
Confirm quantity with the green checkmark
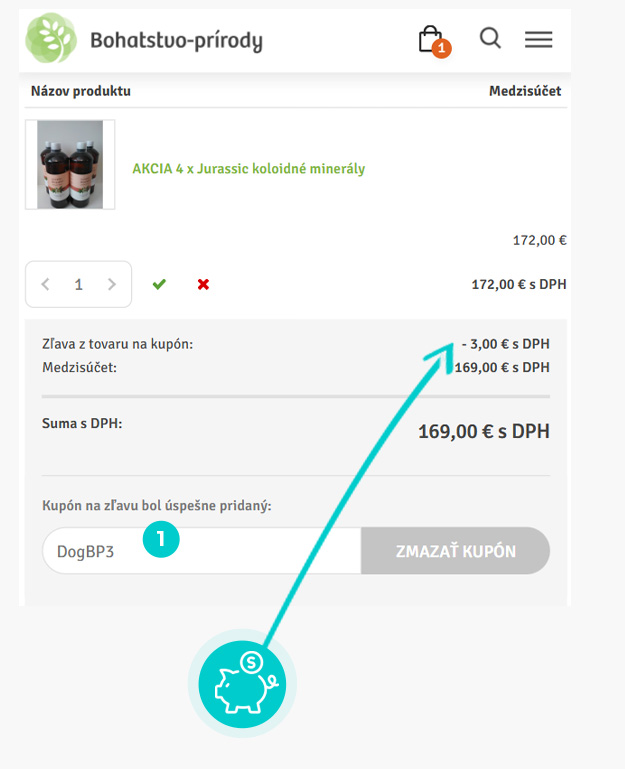pos(159,284)
